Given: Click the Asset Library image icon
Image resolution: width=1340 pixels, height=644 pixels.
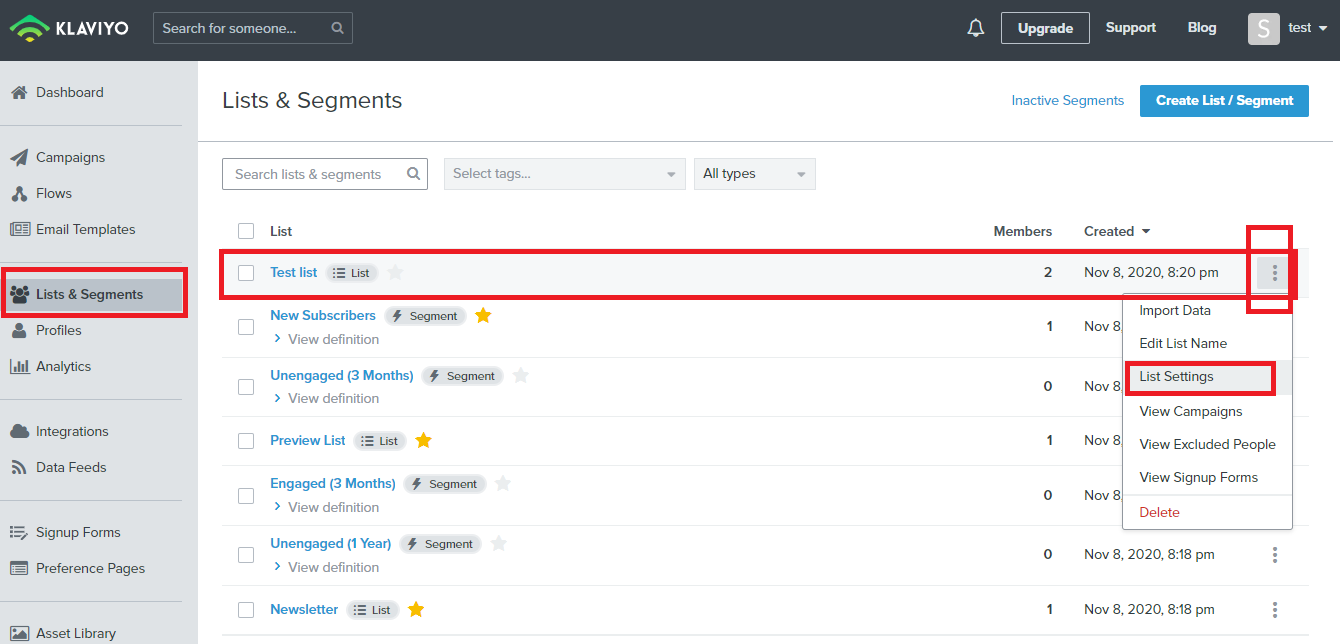Looking at the screenshot, I should point(19,633).
